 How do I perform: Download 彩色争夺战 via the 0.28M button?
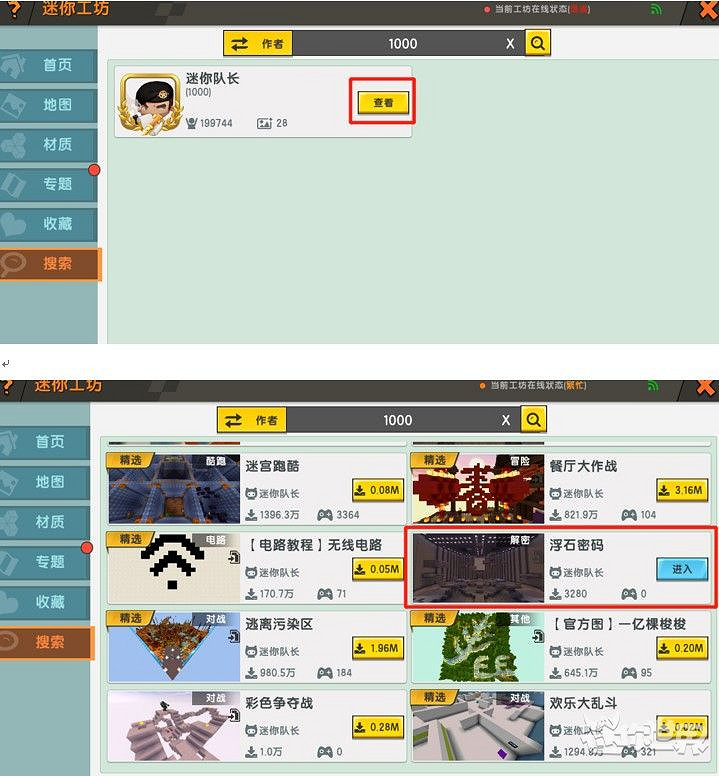click(x=377, y=726)
